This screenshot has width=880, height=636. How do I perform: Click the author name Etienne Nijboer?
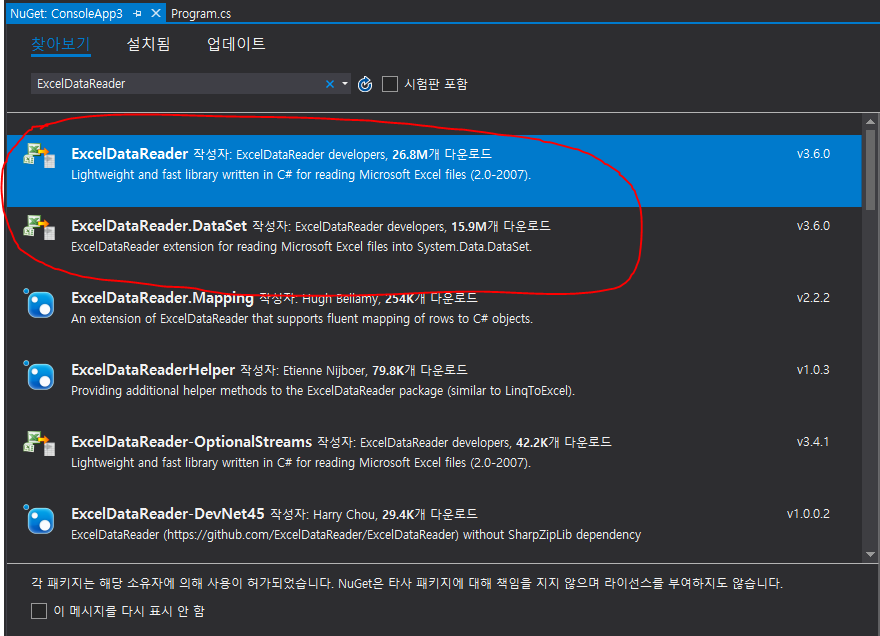pos(325,370)
